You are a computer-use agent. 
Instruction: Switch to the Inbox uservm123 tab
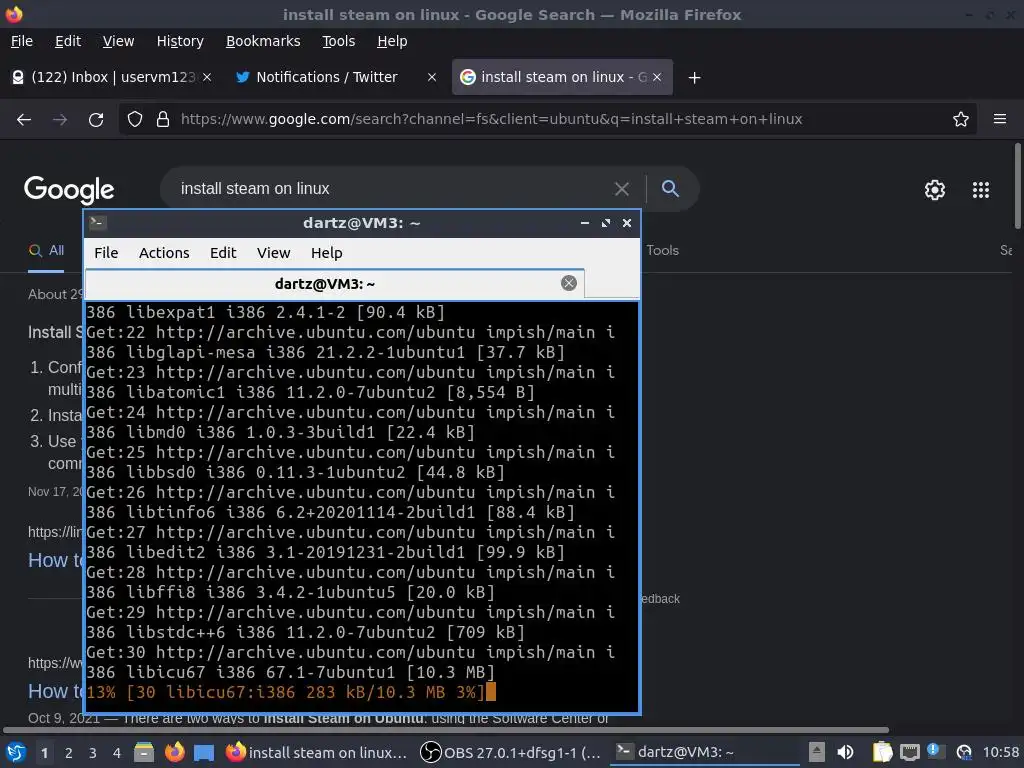111,77
